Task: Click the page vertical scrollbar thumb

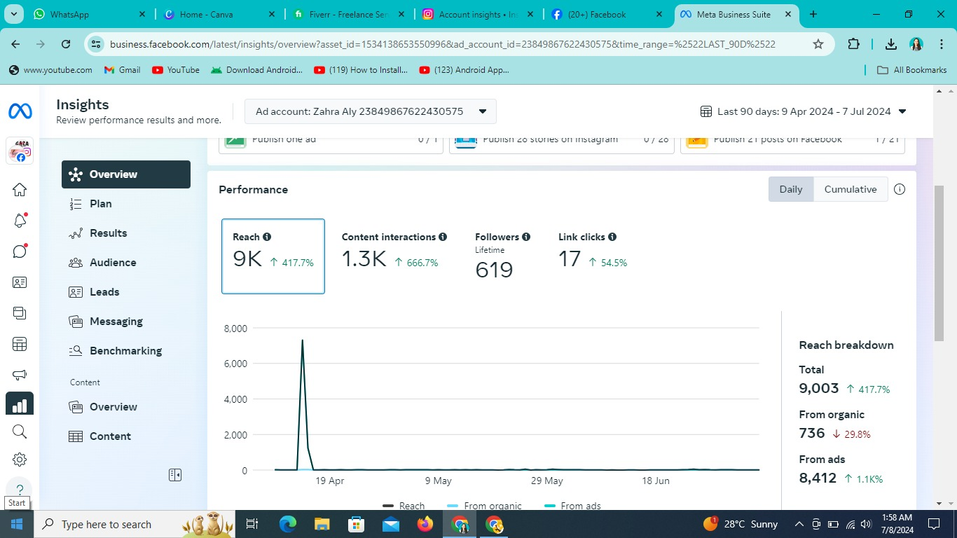Action: (x=939, y=263)
